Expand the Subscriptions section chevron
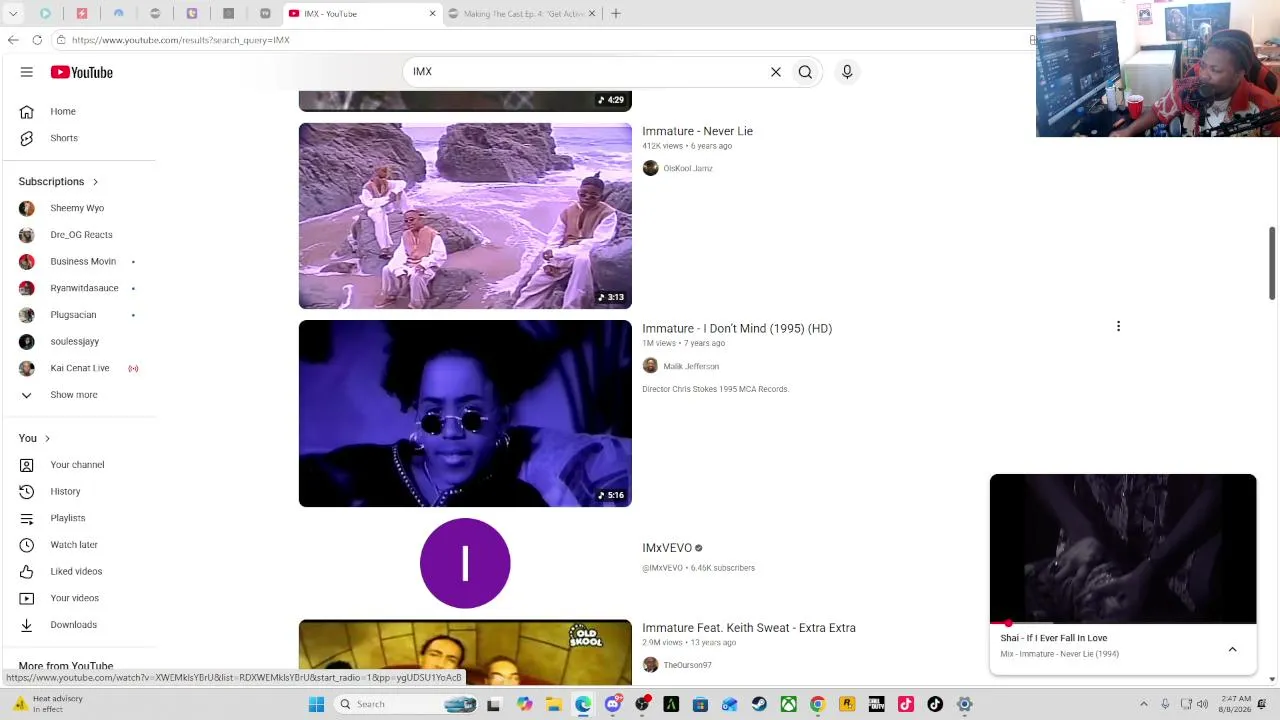Image resolution: width=1280 pixels, height=720 pixels. tap(95, 182)
